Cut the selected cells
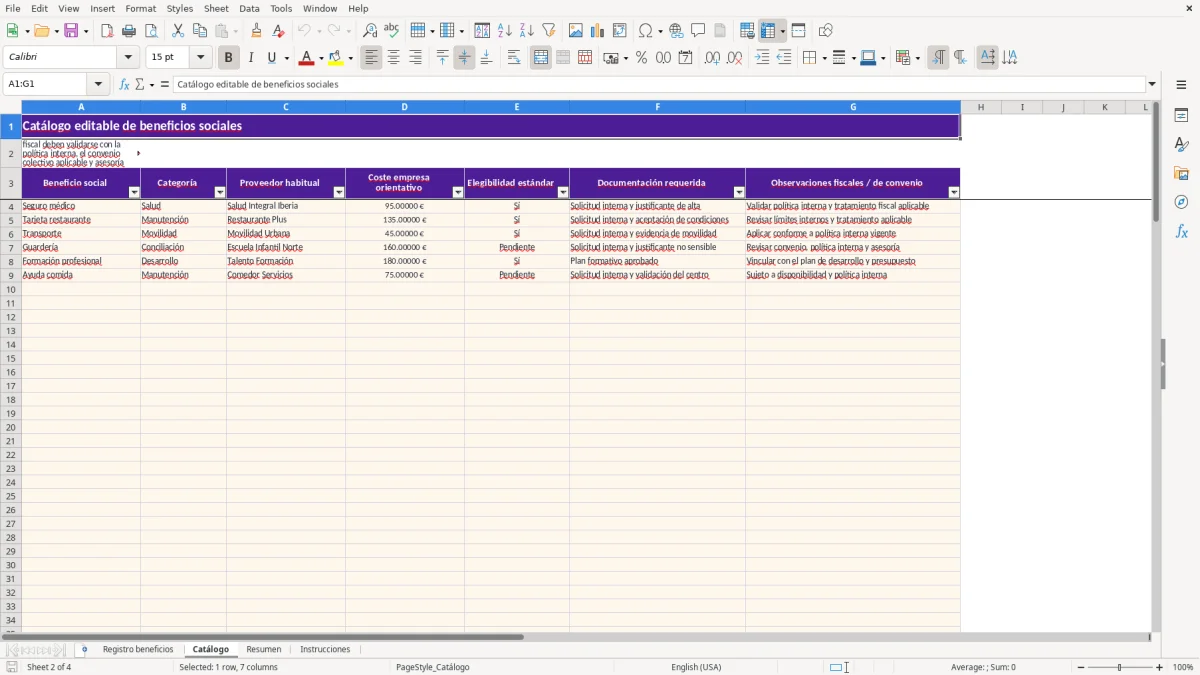 tap(178, 31)
